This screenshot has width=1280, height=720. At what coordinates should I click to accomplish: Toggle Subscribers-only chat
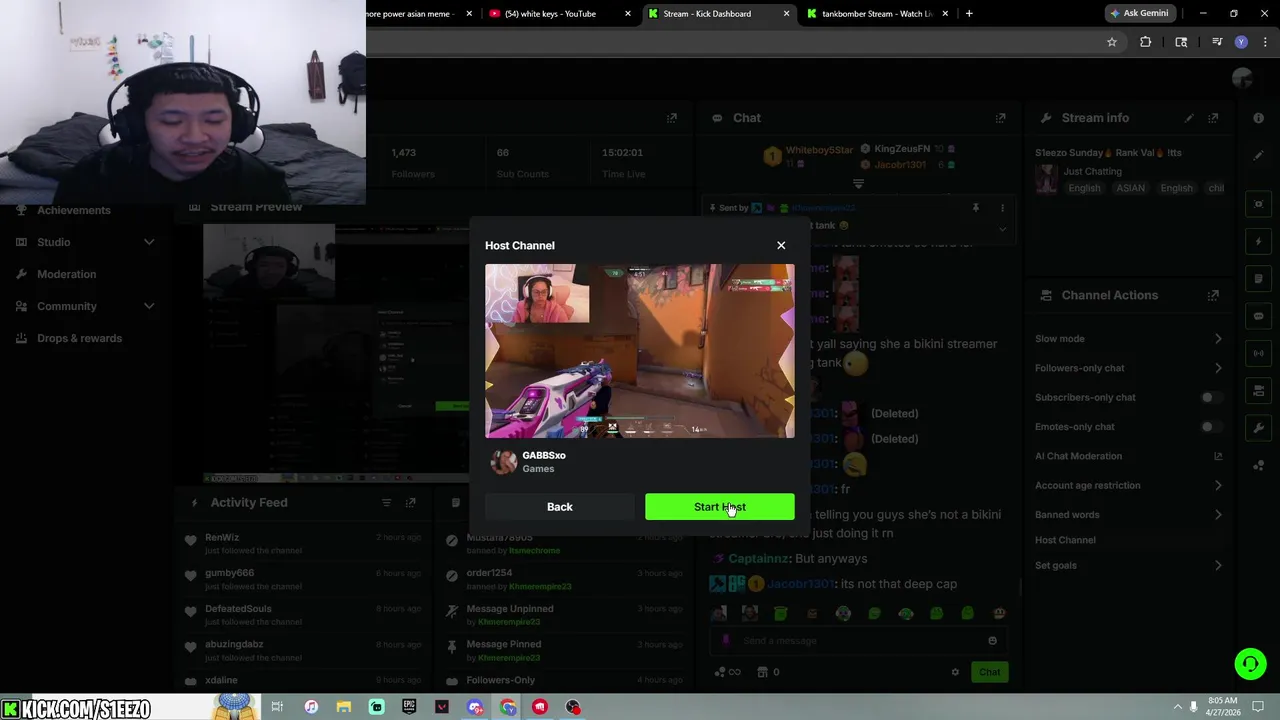(1210, 397)
